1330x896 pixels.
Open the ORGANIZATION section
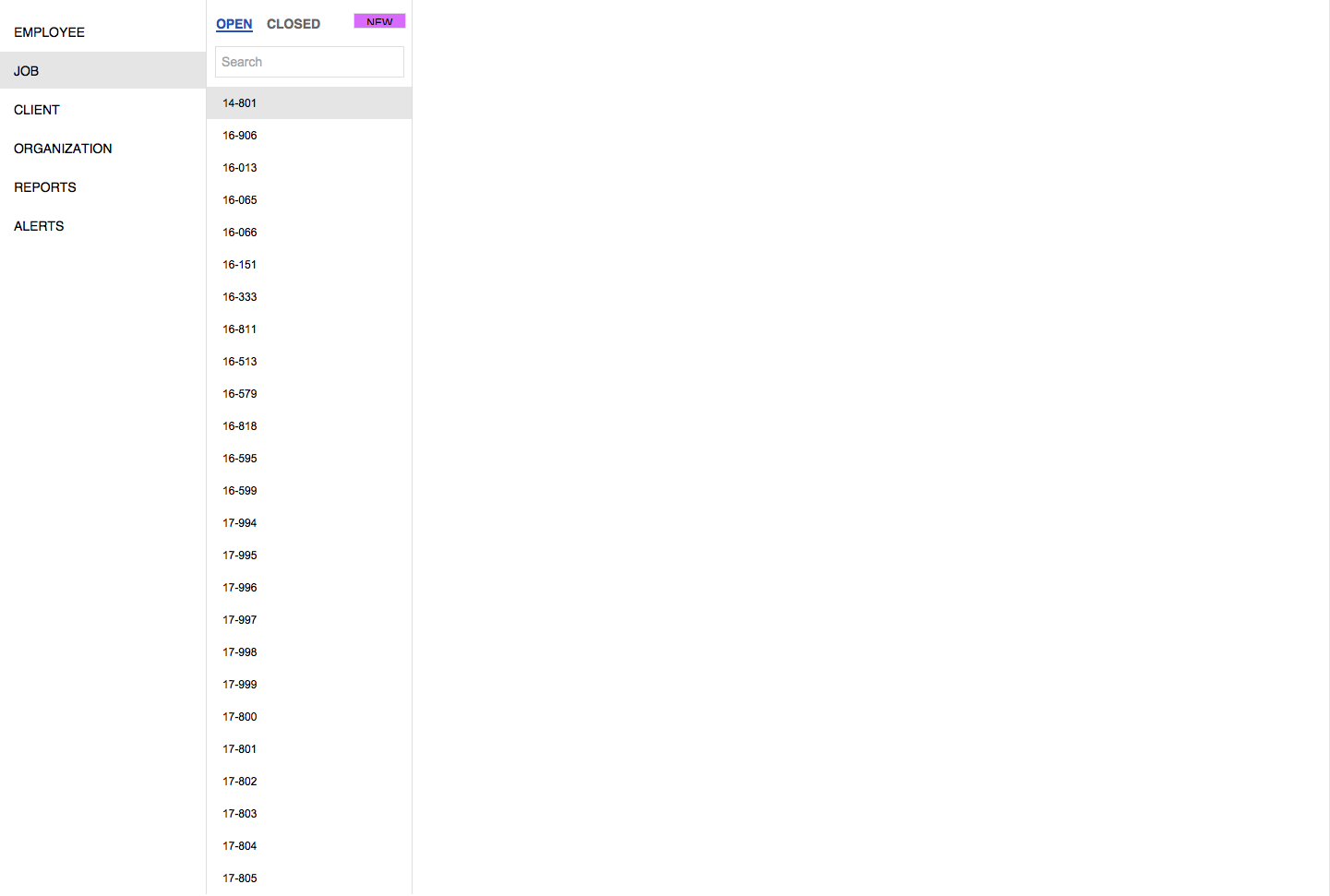coord(102,149)
